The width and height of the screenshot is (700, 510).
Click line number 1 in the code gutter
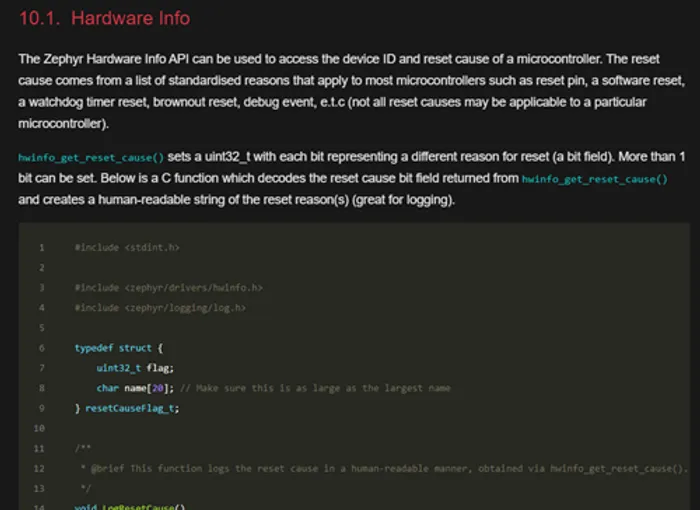coord(41,247)
